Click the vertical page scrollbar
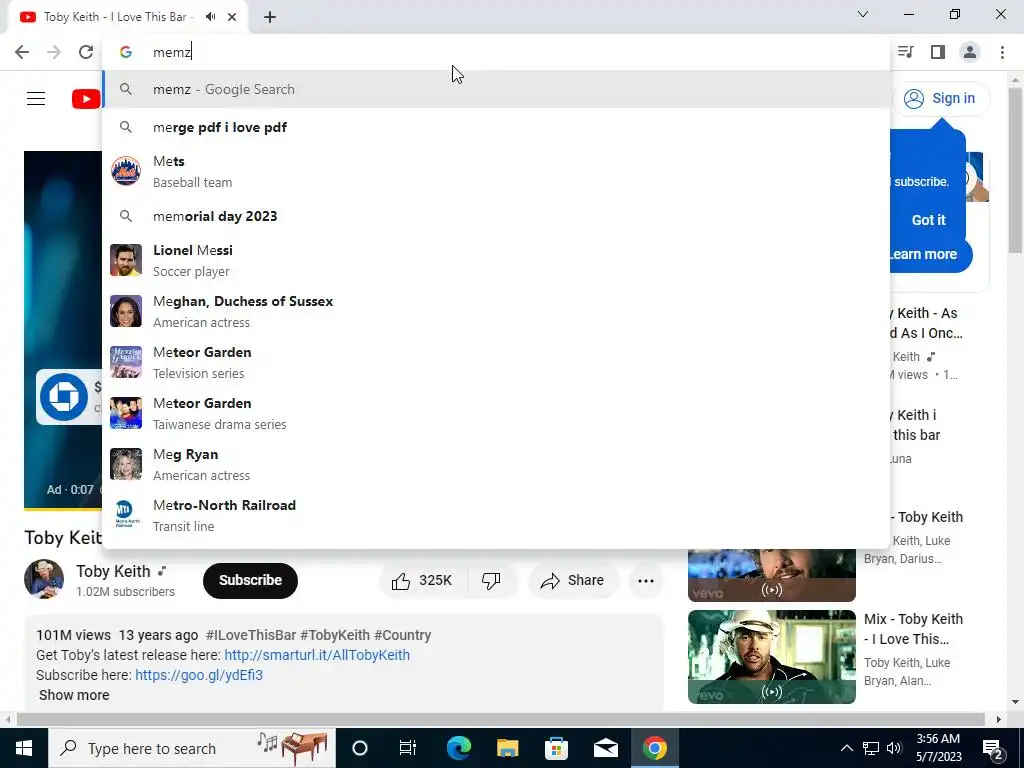 [x=1014, y=170]
